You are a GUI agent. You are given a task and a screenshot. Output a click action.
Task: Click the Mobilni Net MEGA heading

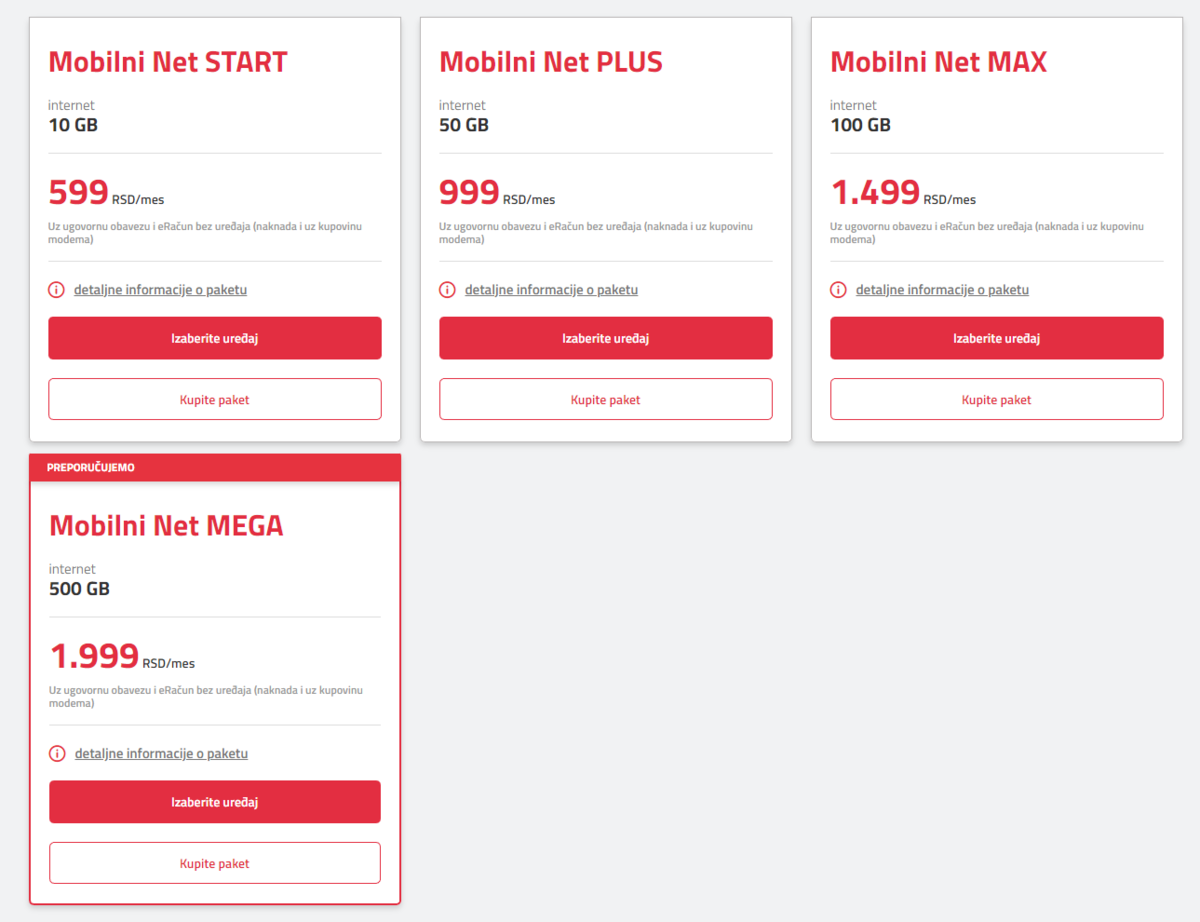[x=166, y=526]
